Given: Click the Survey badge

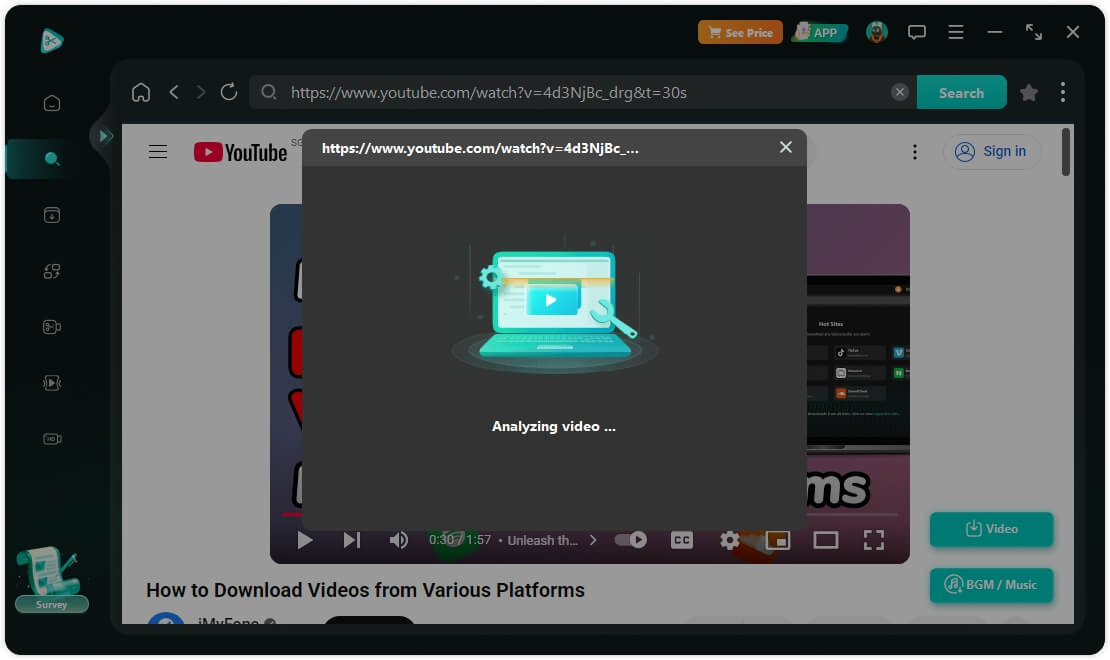Looking at the screenshot, I should [52, 604].
